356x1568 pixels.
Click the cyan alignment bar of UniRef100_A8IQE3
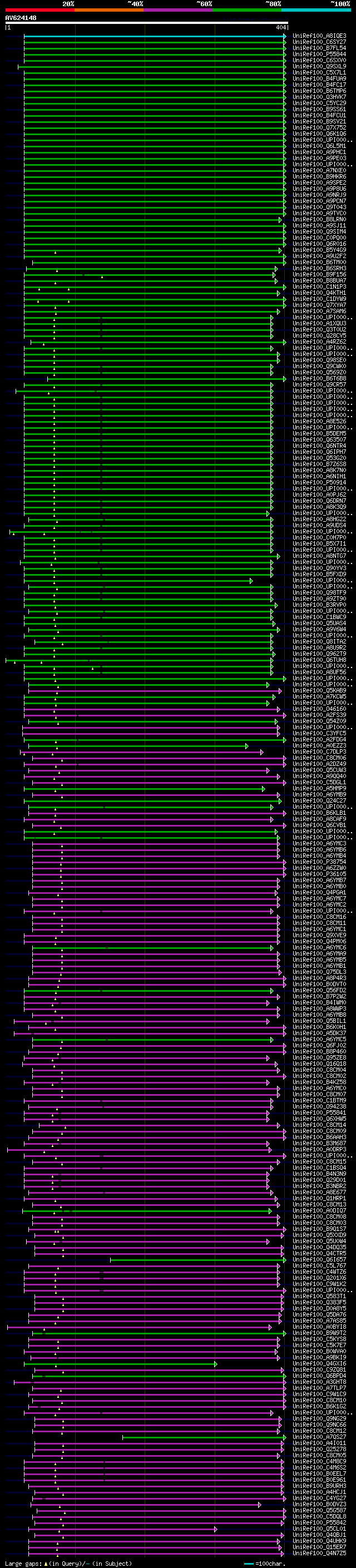(155, 37)
